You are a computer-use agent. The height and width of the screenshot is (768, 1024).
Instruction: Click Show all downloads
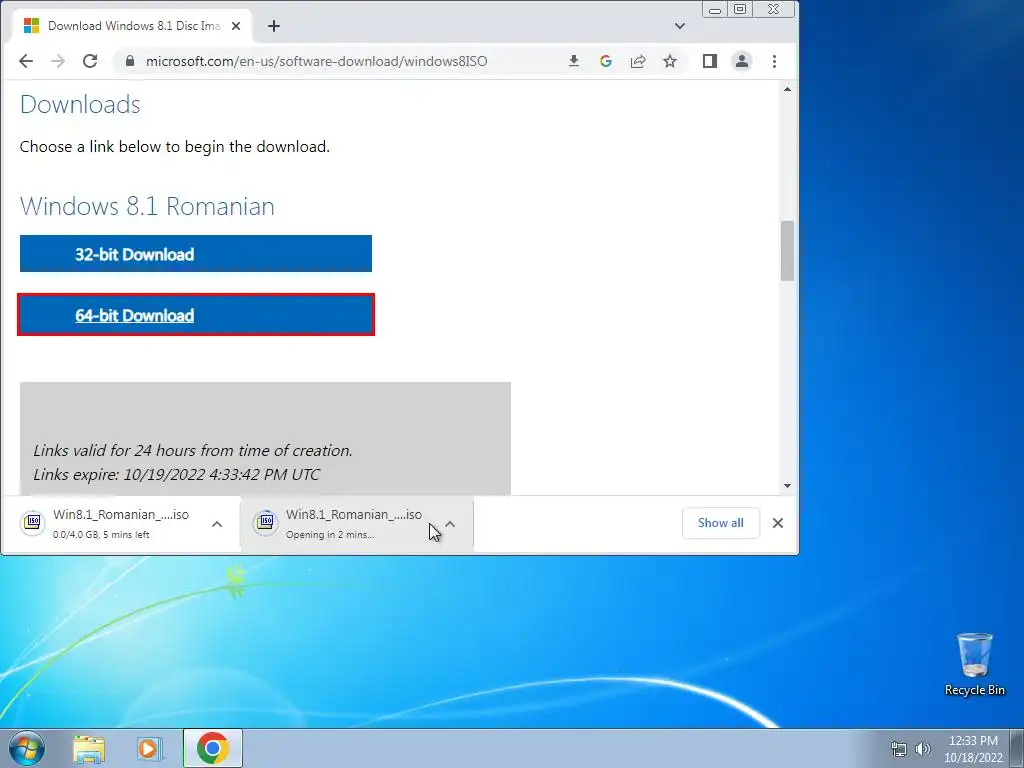[720, 523]
